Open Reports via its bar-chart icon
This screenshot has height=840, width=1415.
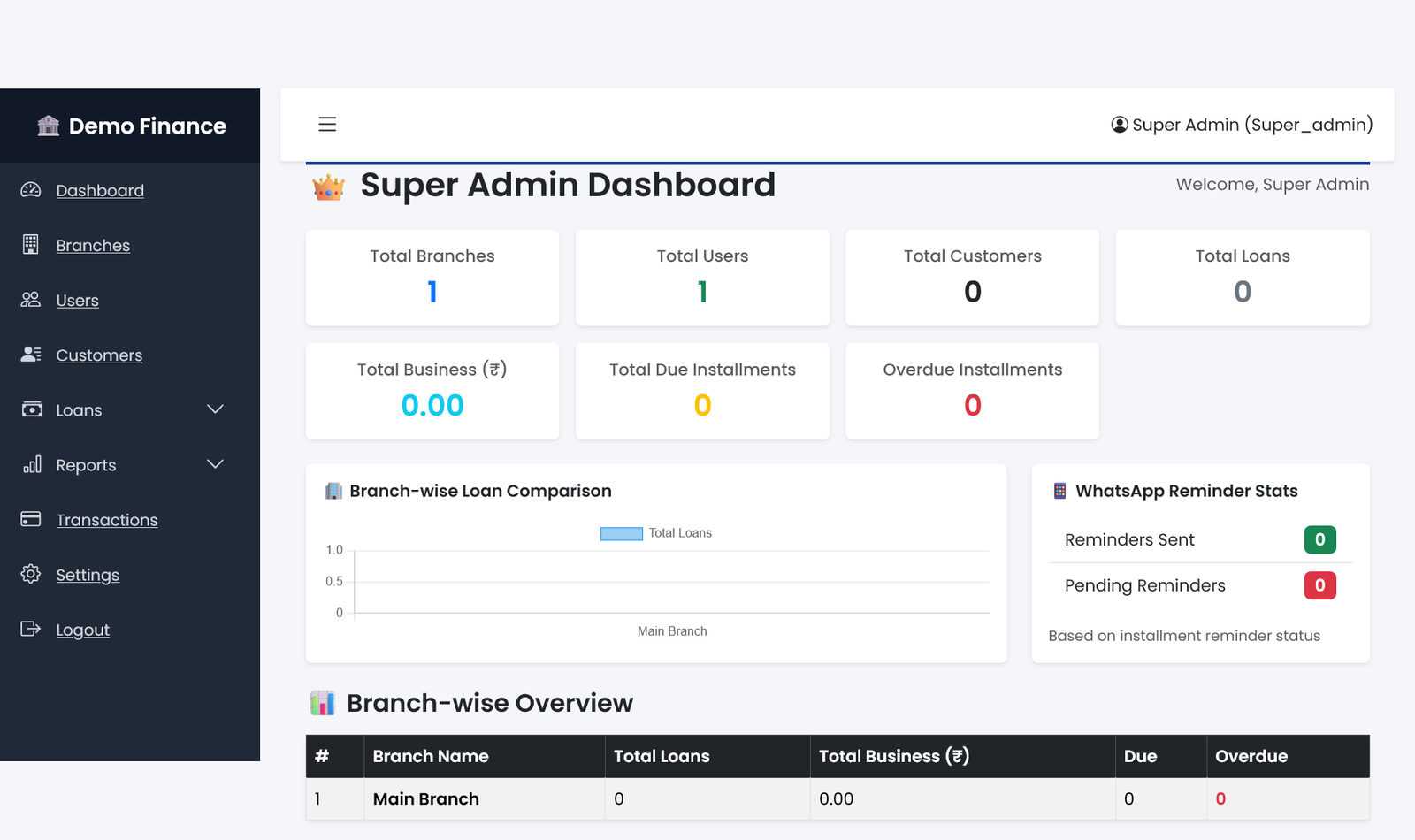click(x=30, y=464)
